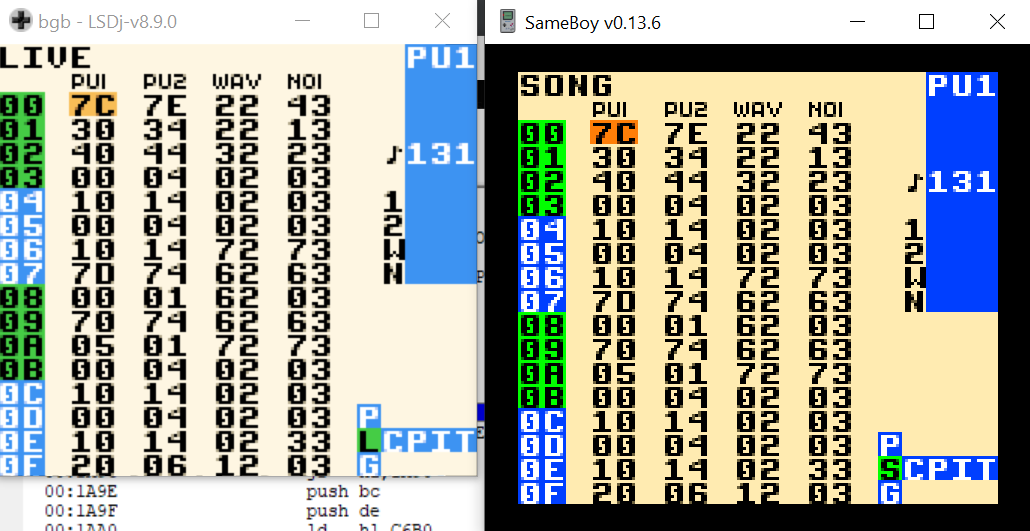Screen dimensions: 1030x531
Task: Click 43 in row 00 of bgb
Action: (x=309, y=104)
